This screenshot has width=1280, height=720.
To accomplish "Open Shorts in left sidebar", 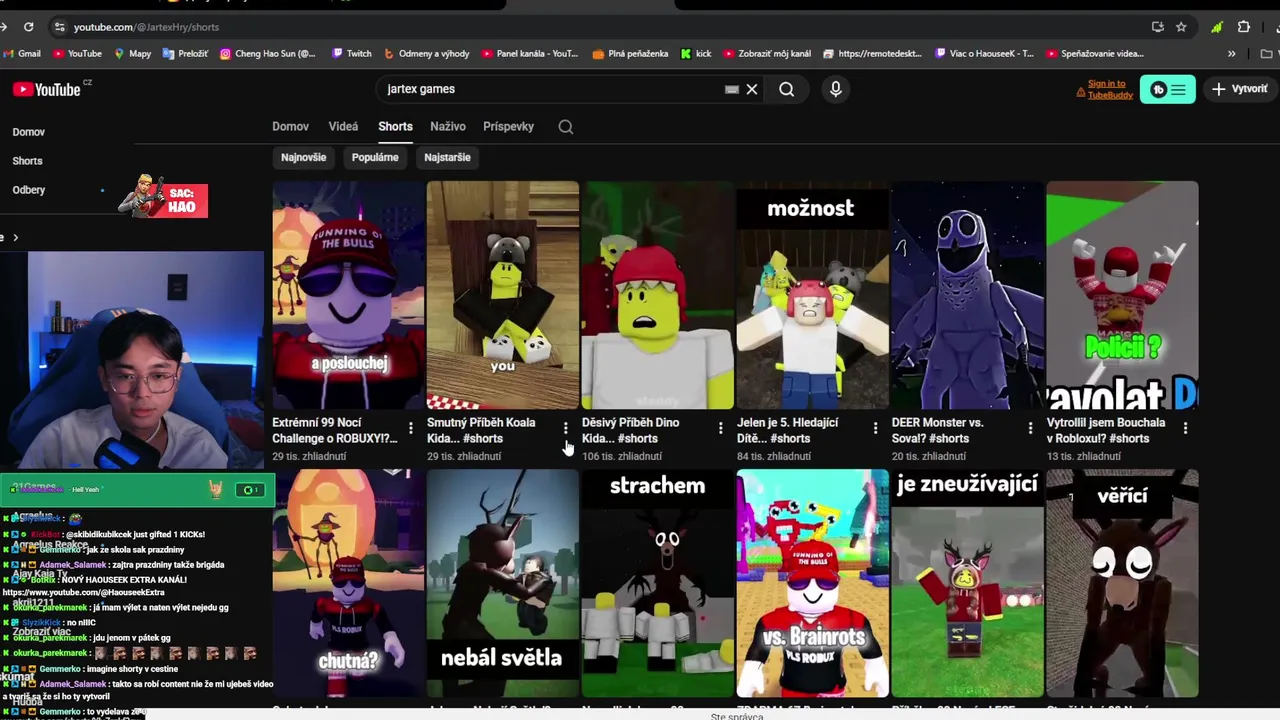I will pos(27,161).
